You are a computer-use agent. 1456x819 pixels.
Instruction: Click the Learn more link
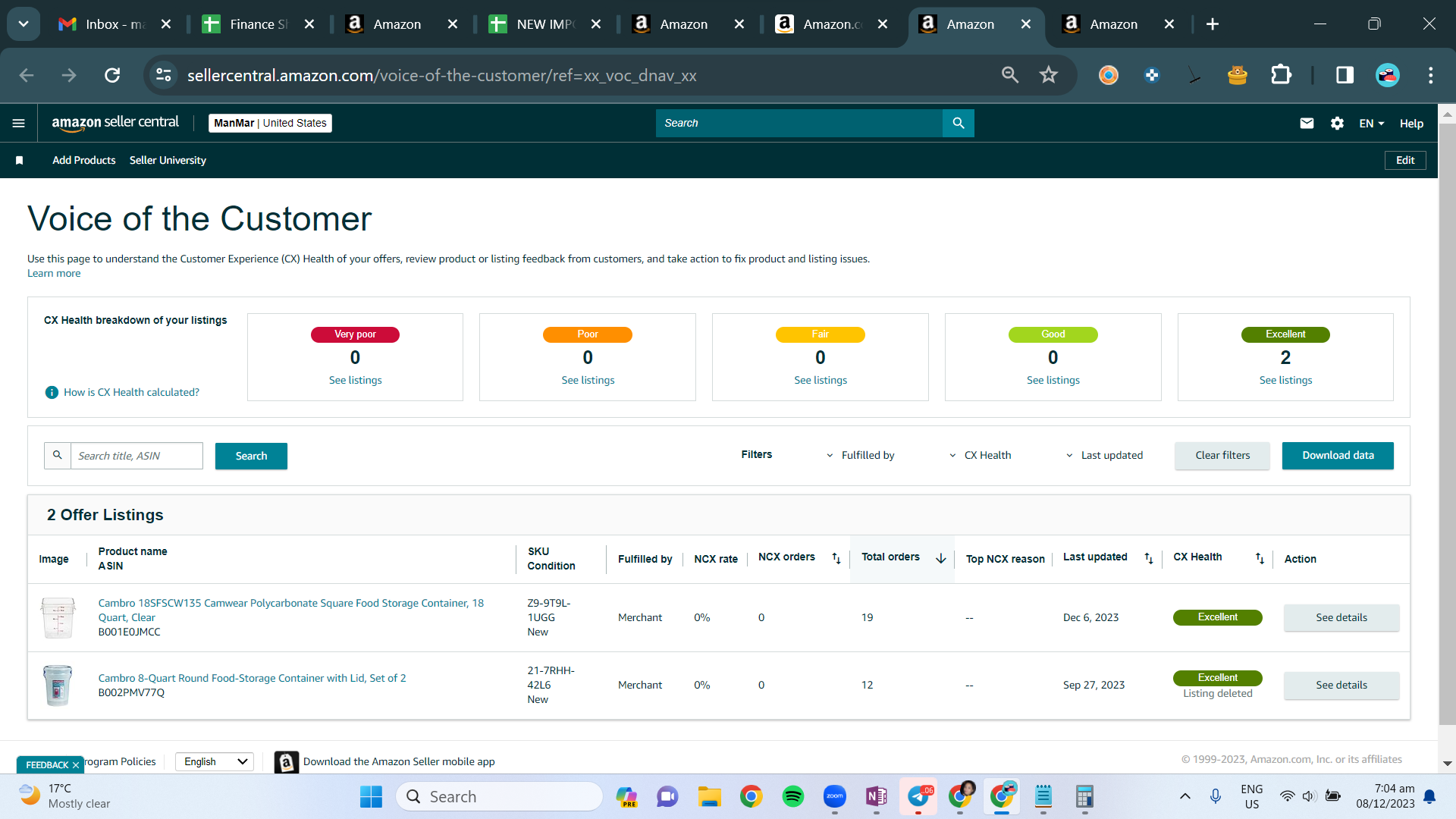tap(54, 273)
